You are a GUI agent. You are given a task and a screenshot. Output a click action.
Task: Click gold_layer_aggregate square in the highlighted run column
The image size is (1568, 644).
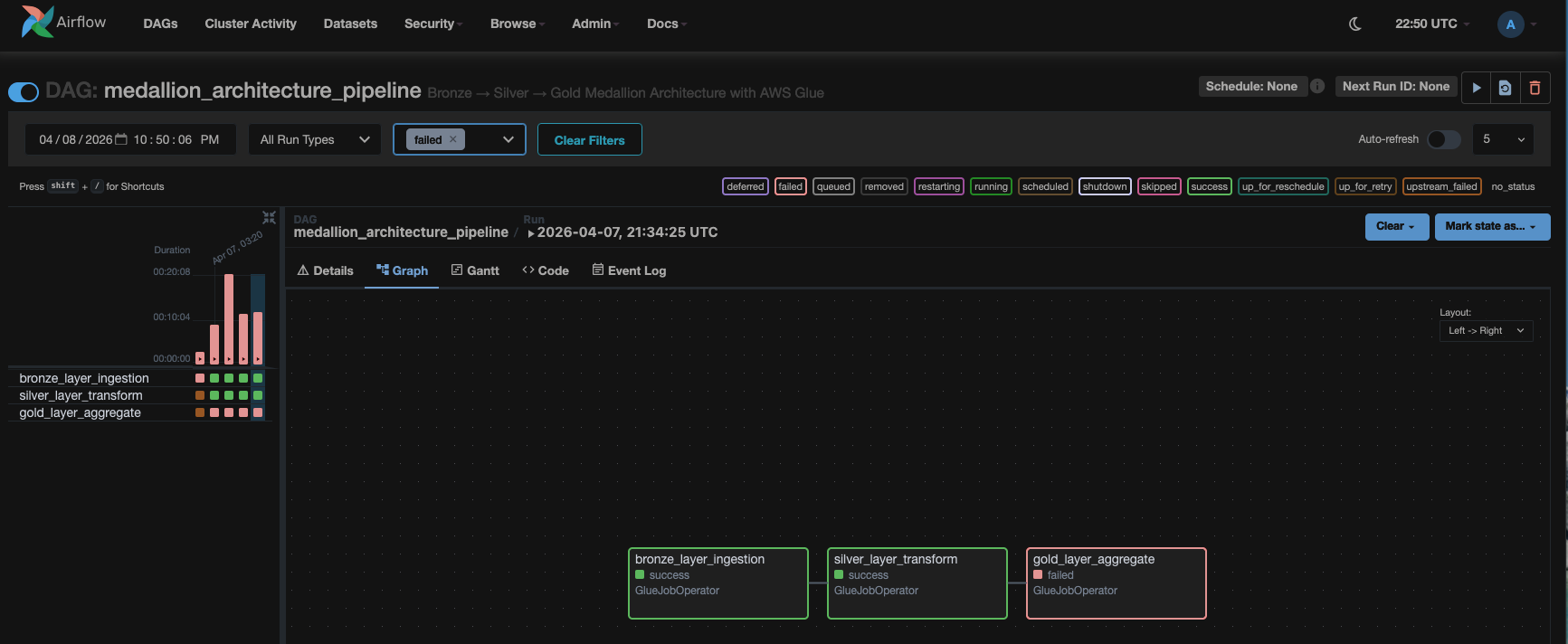pyautogui.click(x=258, y=412)
